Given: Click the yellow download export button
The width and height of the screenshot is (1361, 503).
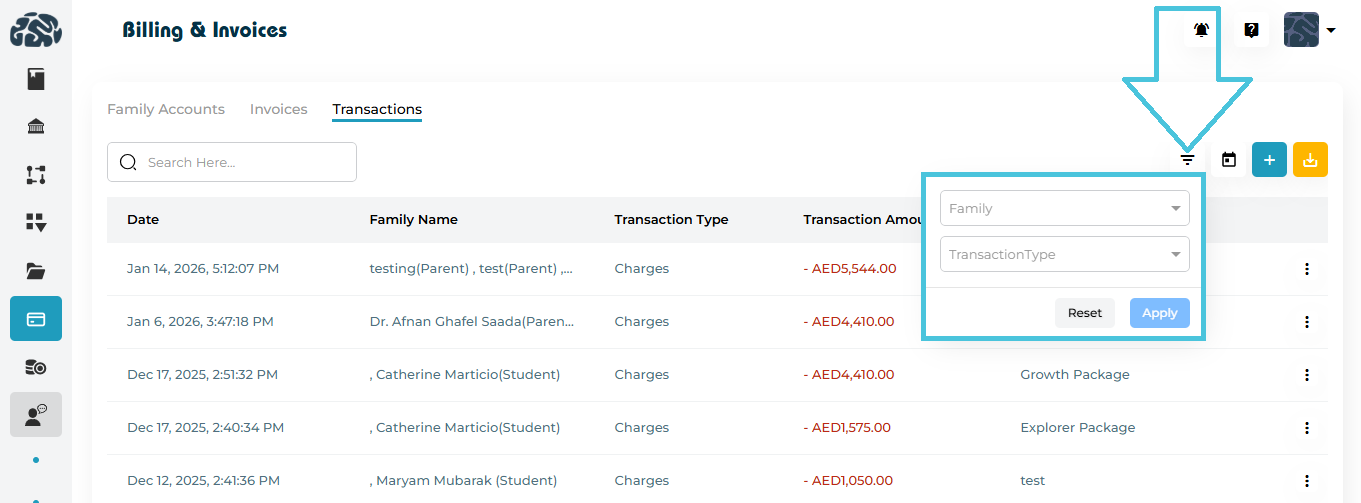Looking at the screenshot, I should pos(1310,159).
